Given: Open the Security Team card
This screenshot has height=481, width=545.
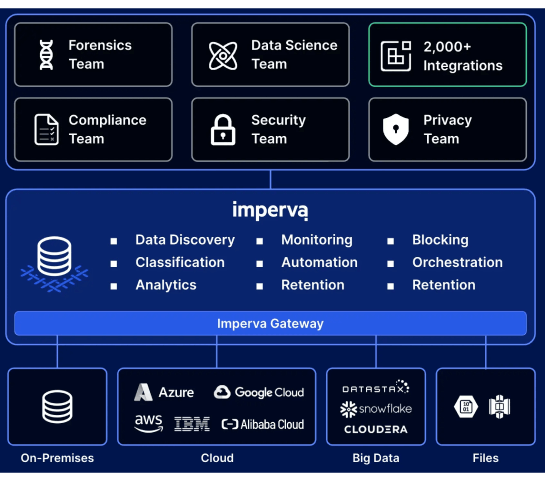Looking at the screenshot, I should coord(270,130).
